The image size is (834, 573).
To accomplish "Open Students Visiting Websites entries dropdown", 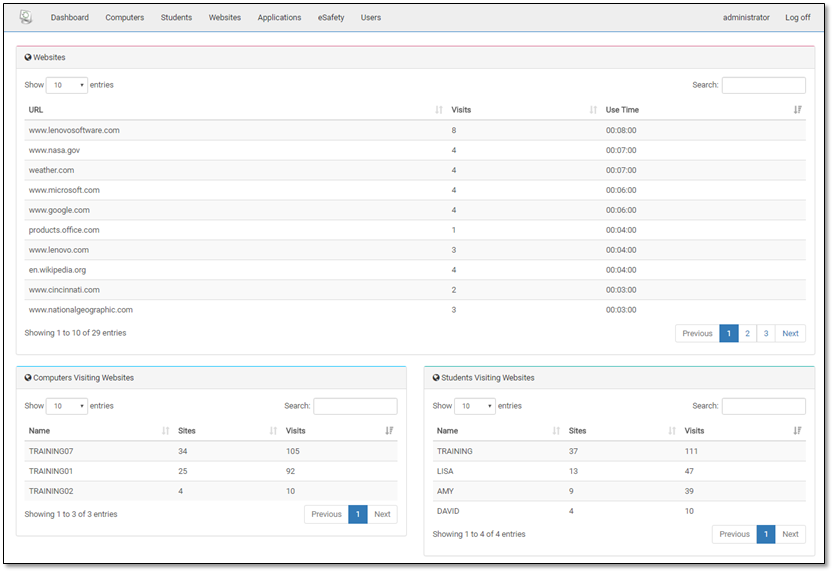I will 475,406.
